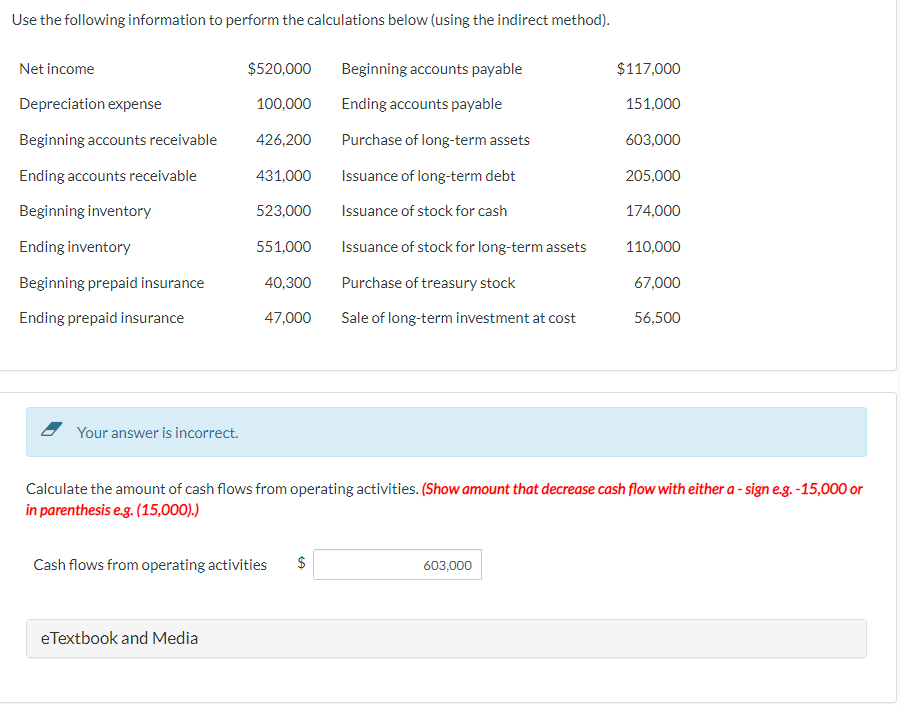
Task: Click the Cash flows from operating activities label
Action: pyautogui.click(x=150, y=564)
